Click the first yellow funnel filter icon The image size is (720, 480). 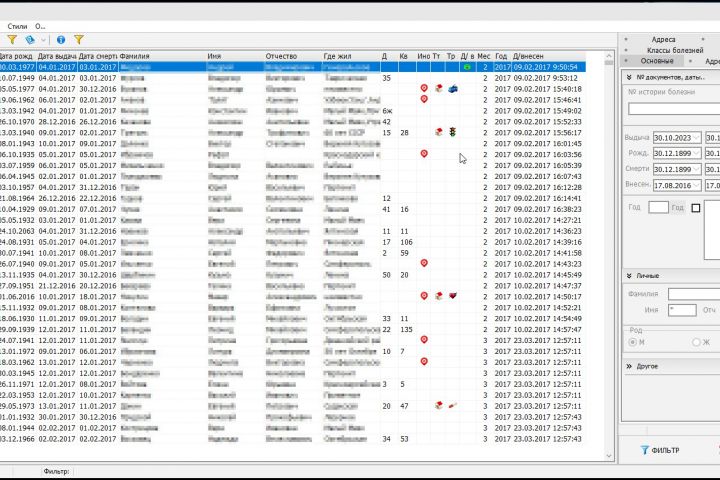tap(12, 40)
